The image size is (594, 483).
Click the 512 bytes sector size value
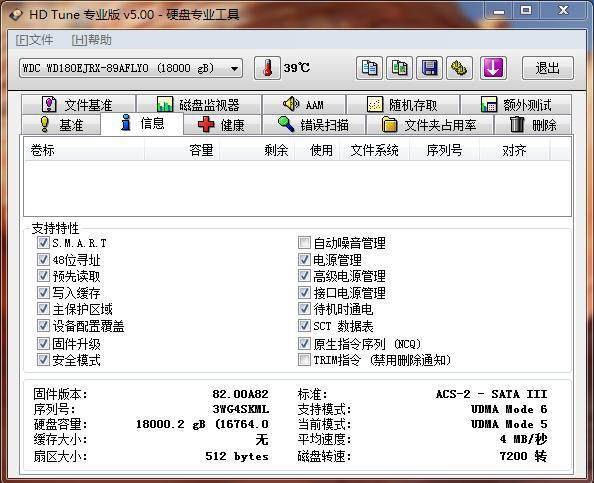(237, 456)
